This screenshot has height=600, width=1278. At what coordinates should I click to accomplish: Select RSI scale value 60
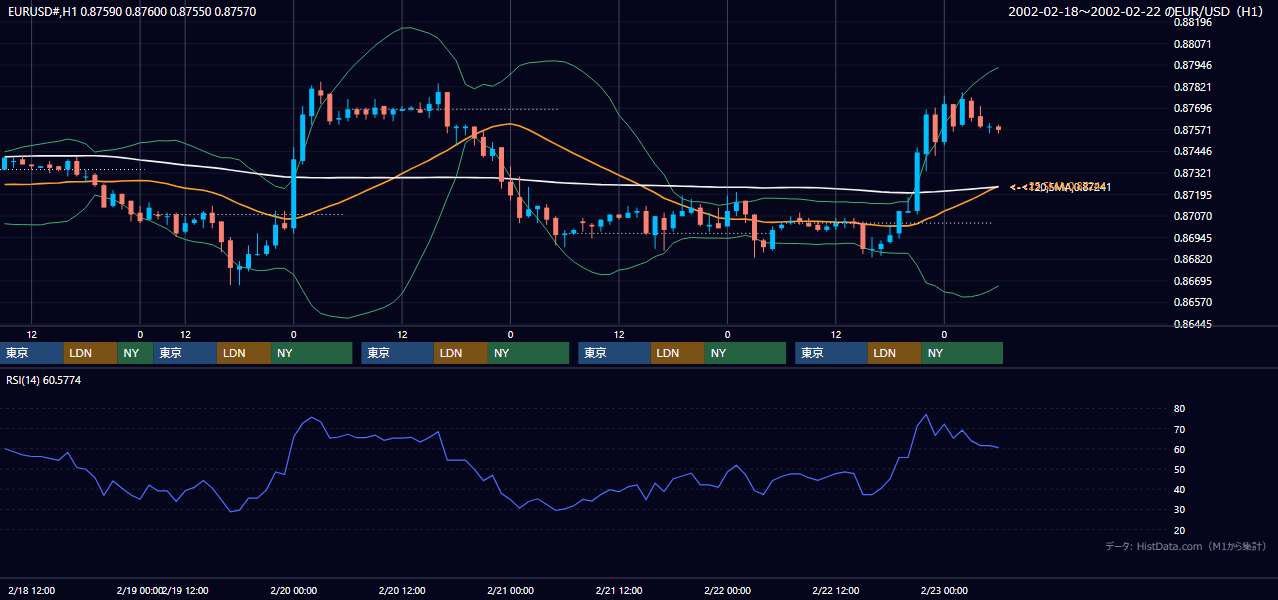click(1179, 449)
